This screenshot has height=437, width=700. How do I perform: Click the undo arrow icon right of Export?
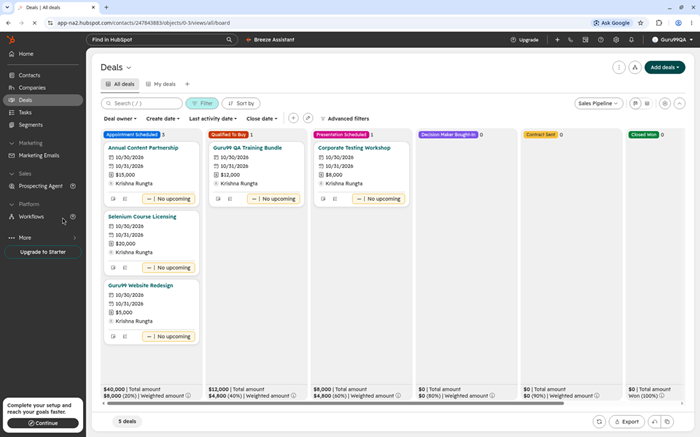click(654, 421)
